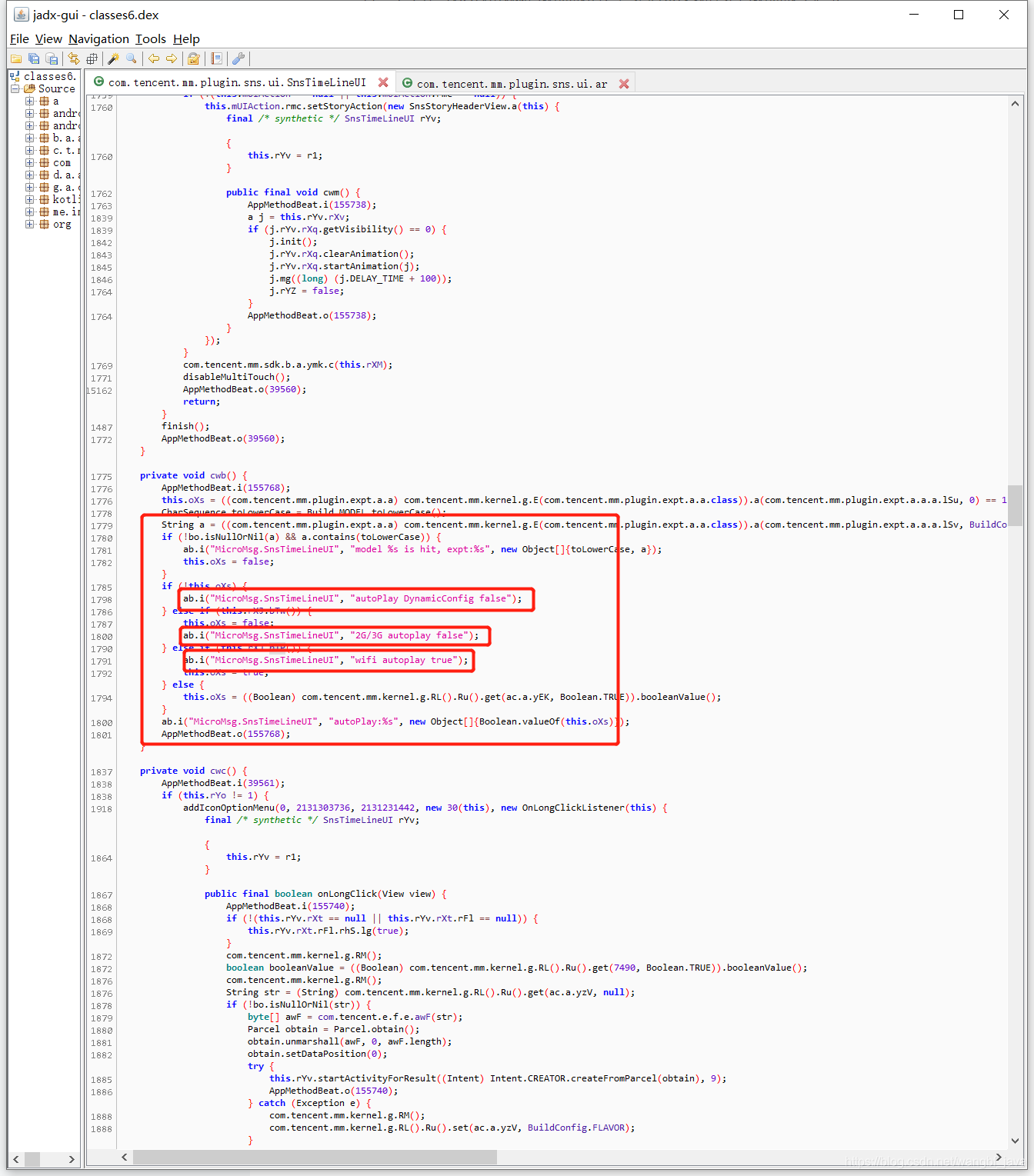
Task: Click the package icon next to 'kotl'
Action: (45, 199)
